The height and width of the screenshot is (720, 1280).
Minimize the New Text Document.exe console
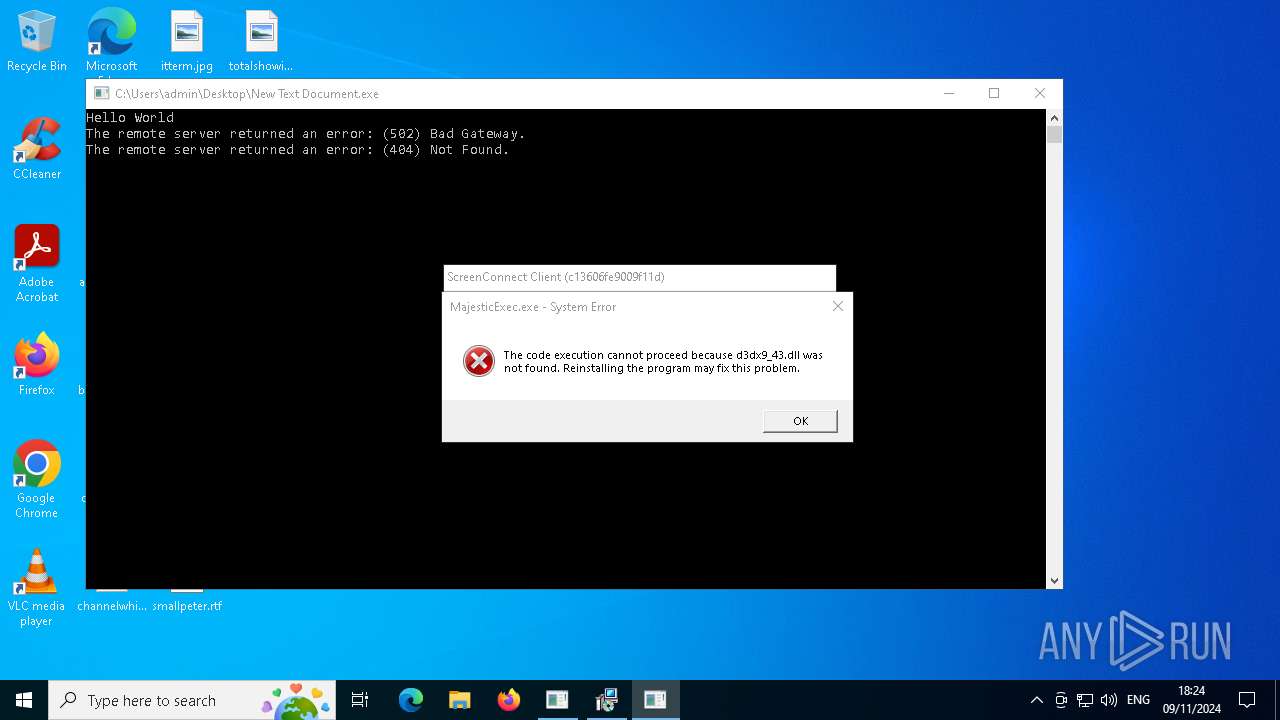pos(948,93)
